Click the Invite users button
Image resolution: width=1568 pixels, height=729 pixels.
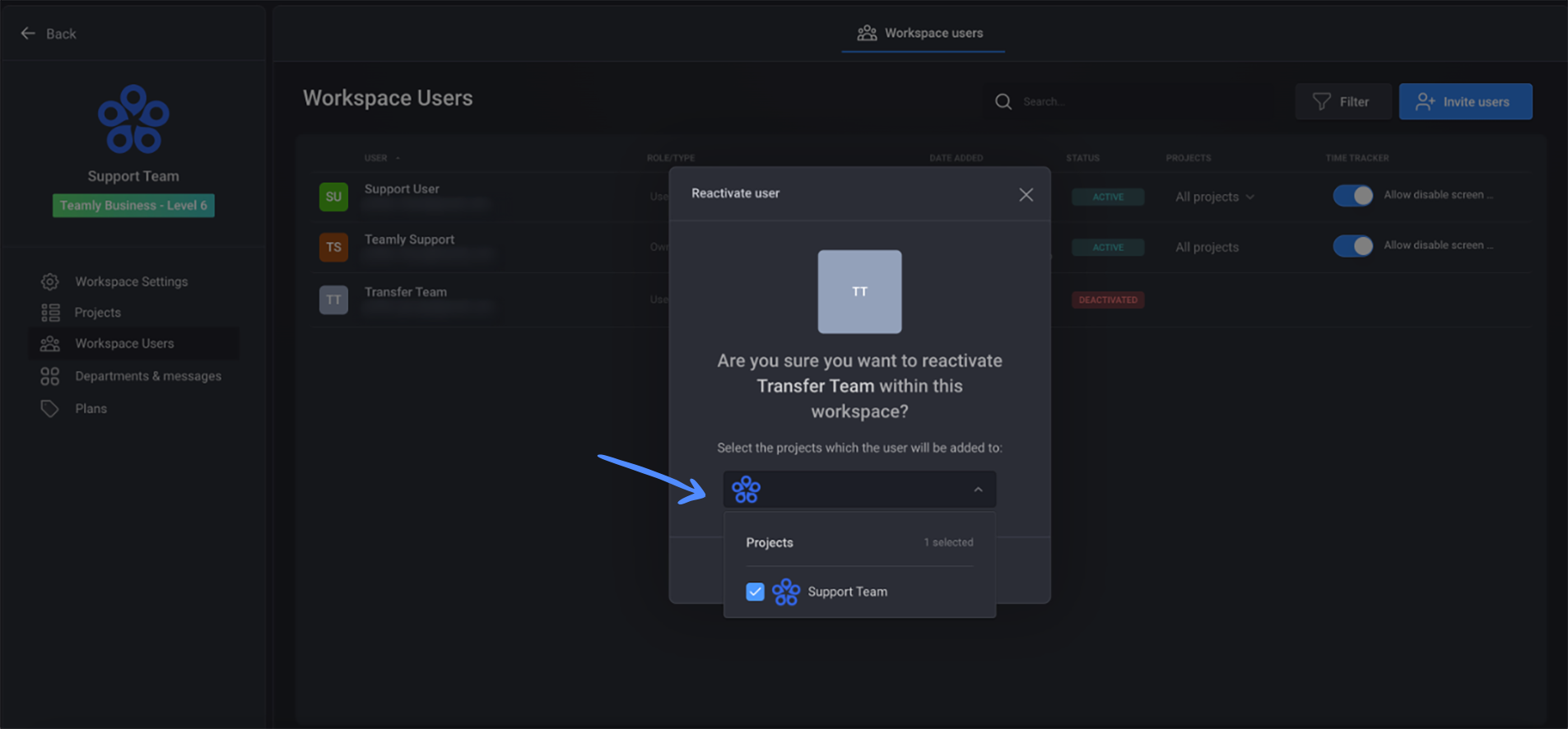(1465, 102)
